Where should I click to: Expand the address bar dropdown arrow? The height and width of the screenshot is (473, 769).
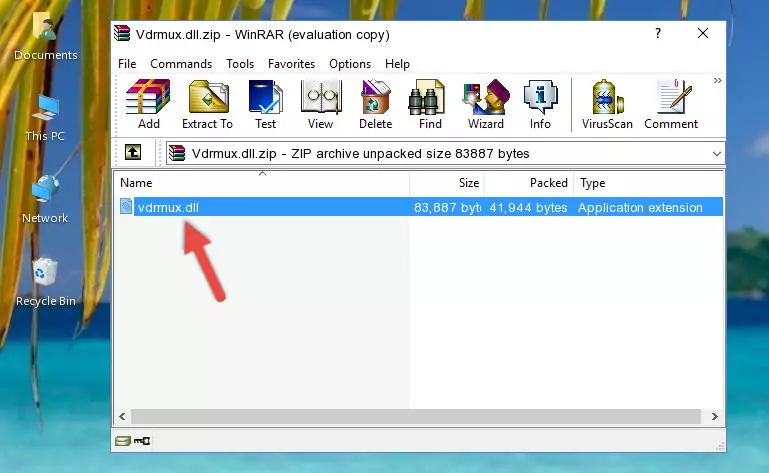click(x=717, y=154)
